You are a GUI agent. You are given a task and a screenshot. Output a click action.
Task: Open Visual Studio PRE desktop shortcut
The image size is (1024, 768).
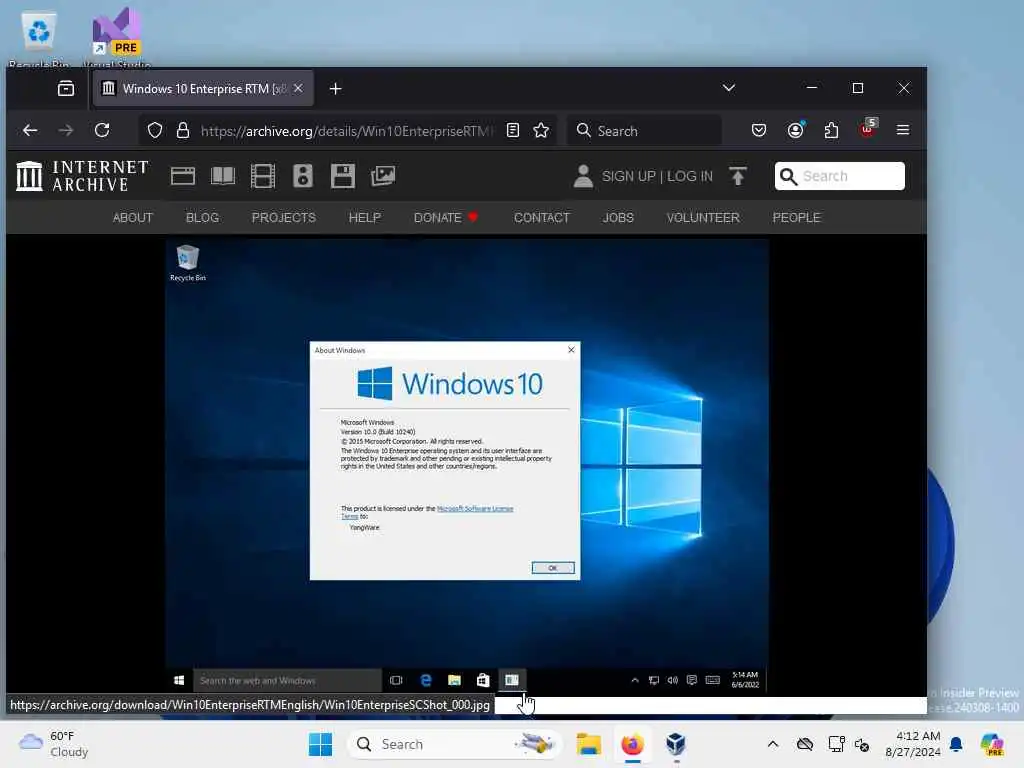(x=116, y=38)
